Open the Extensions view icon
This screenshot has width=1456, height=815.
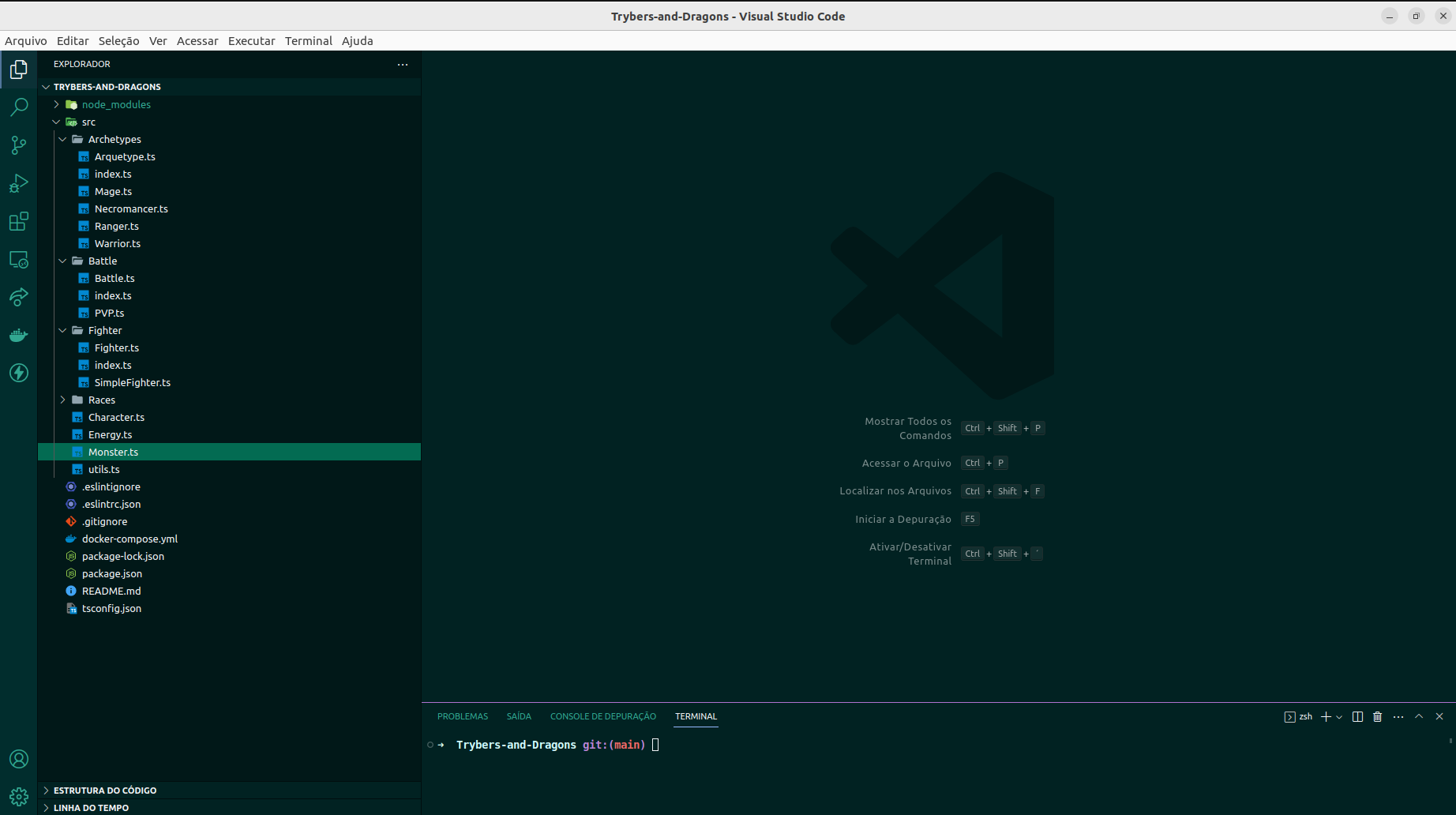coord(19,221)
